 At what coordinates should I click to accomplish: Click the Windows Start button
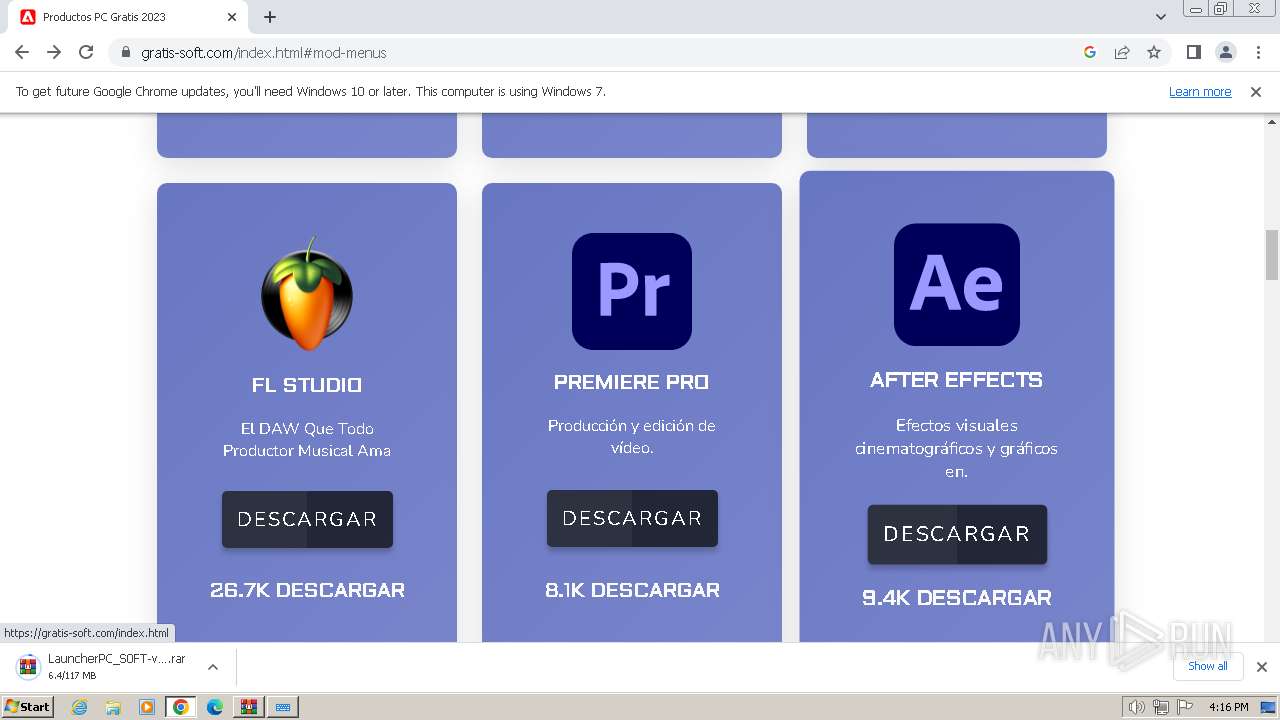coord(28,707)
